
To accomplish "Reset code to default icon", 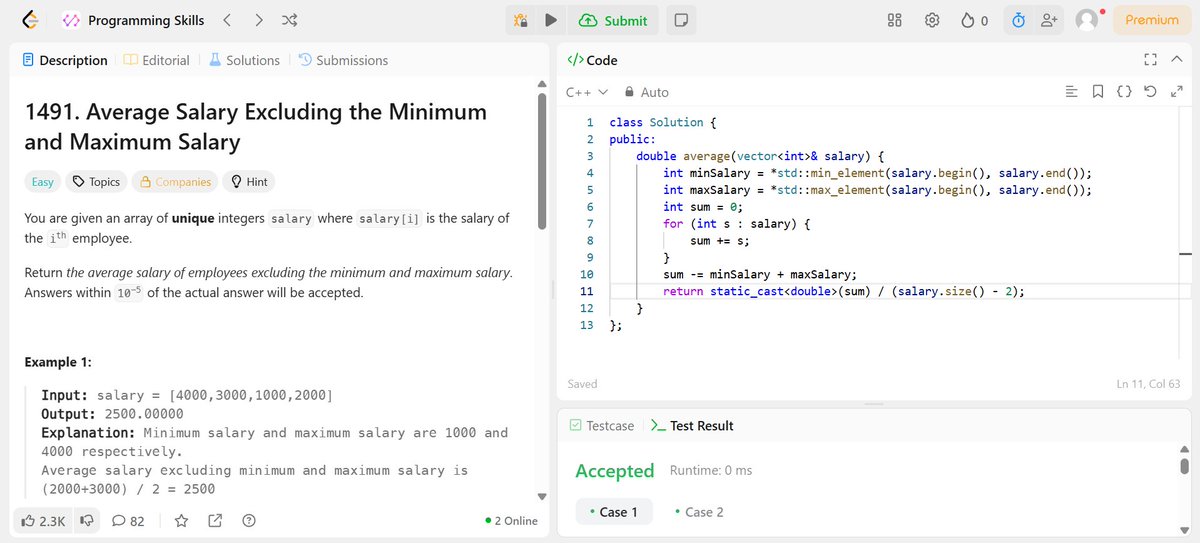I will (x=1150, y=92).
